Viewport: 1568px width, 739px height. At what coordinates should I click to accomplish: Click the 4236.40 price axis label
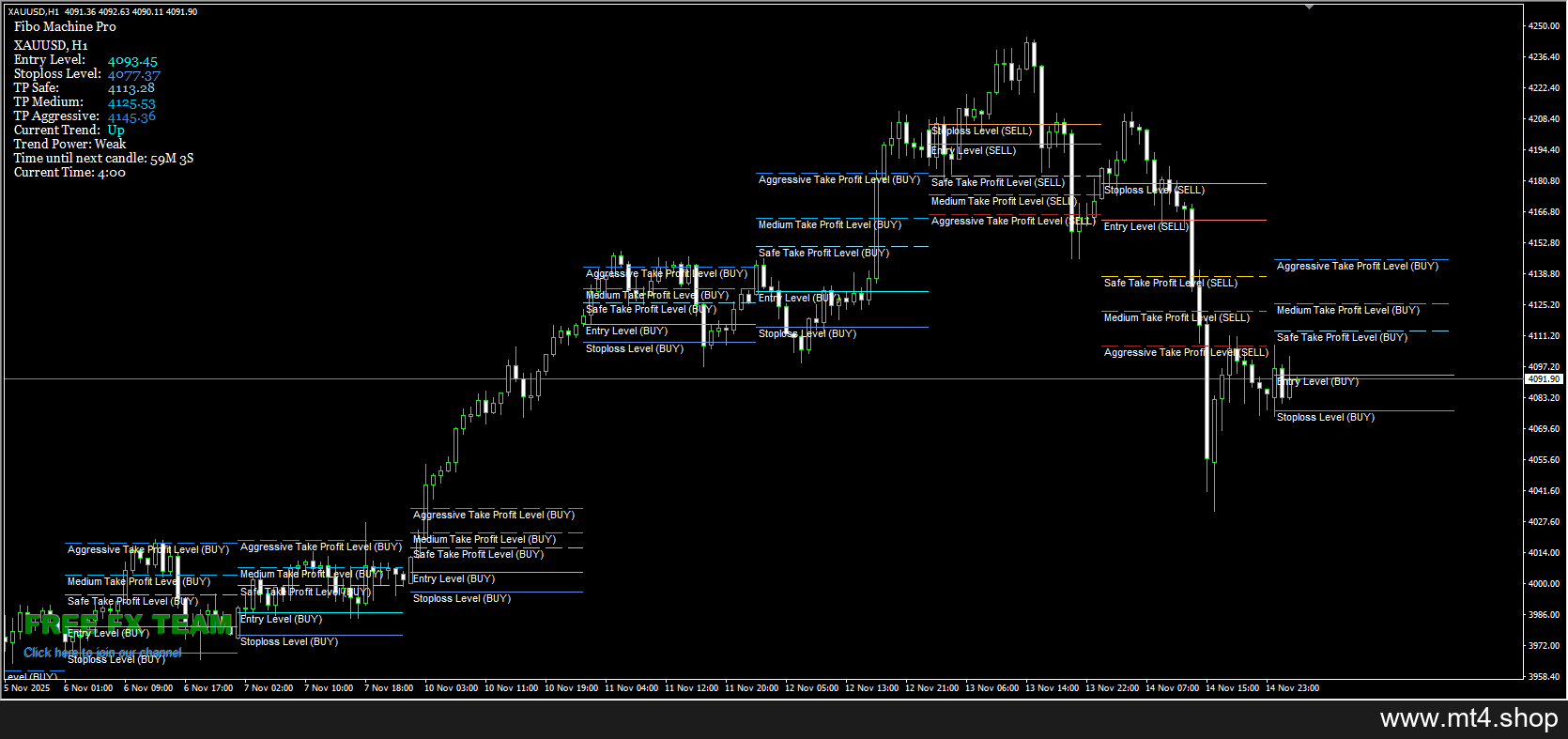coord(1544,57)
